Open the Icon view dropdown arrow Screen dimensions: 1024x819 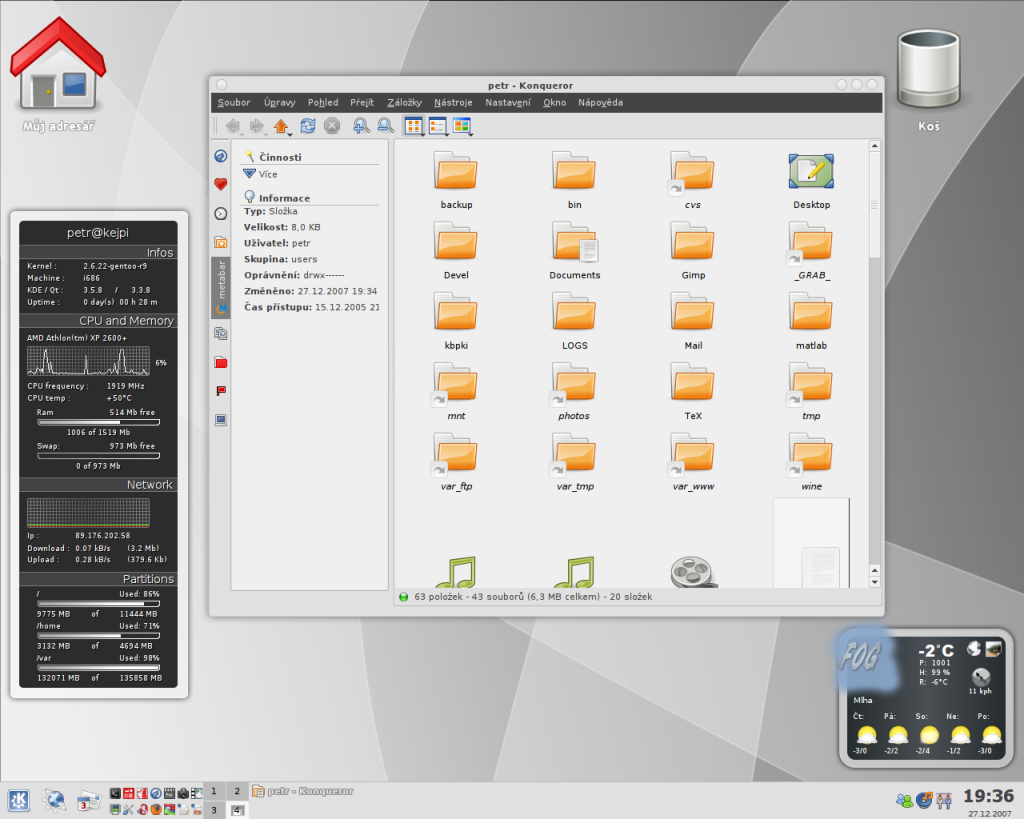pyautogui.click(x=423, y=134)
